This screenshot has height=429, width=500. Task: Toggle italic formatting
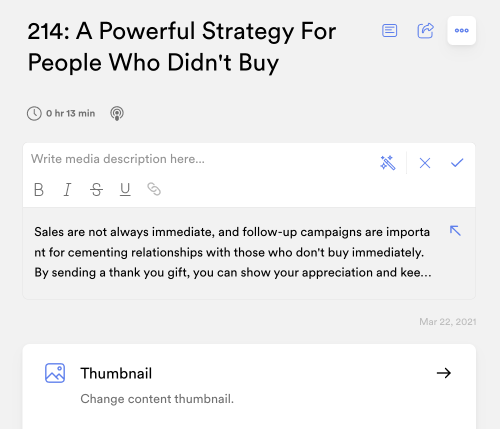pos(67,190)
